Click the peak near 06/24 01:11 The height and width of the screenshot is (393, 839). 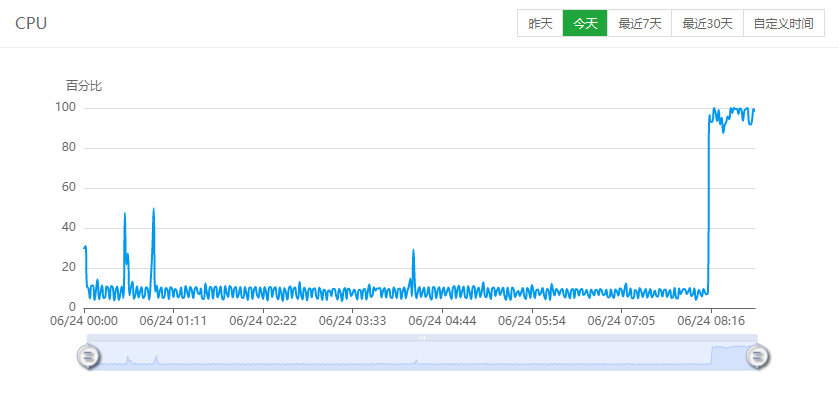pos(153,209)
